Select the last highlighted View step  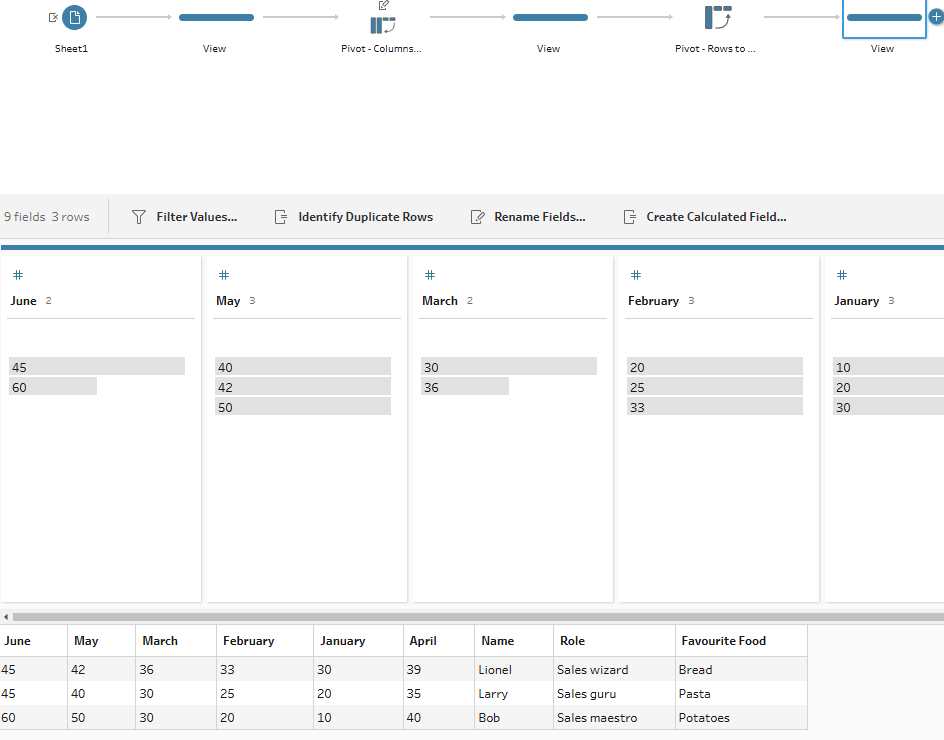tap(883, 17)
